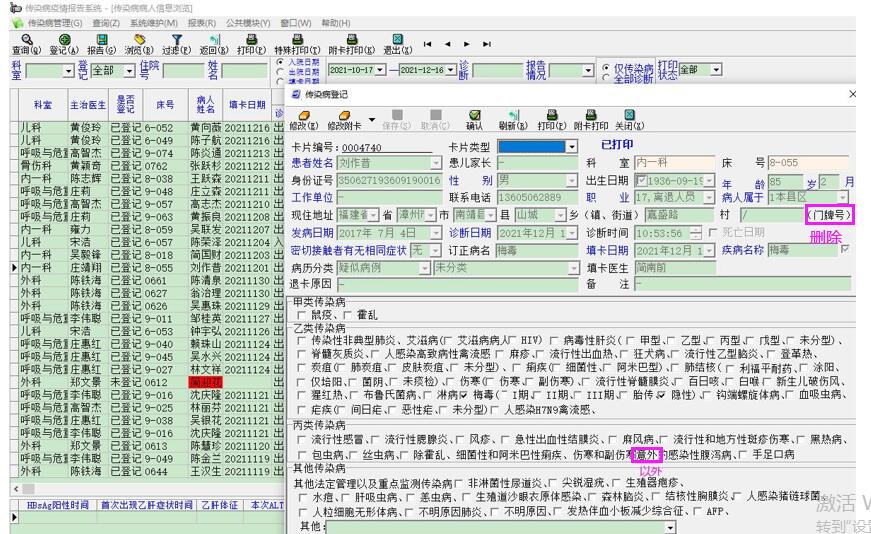Open end date 2021-12-16 dropdown

[452, 70]
